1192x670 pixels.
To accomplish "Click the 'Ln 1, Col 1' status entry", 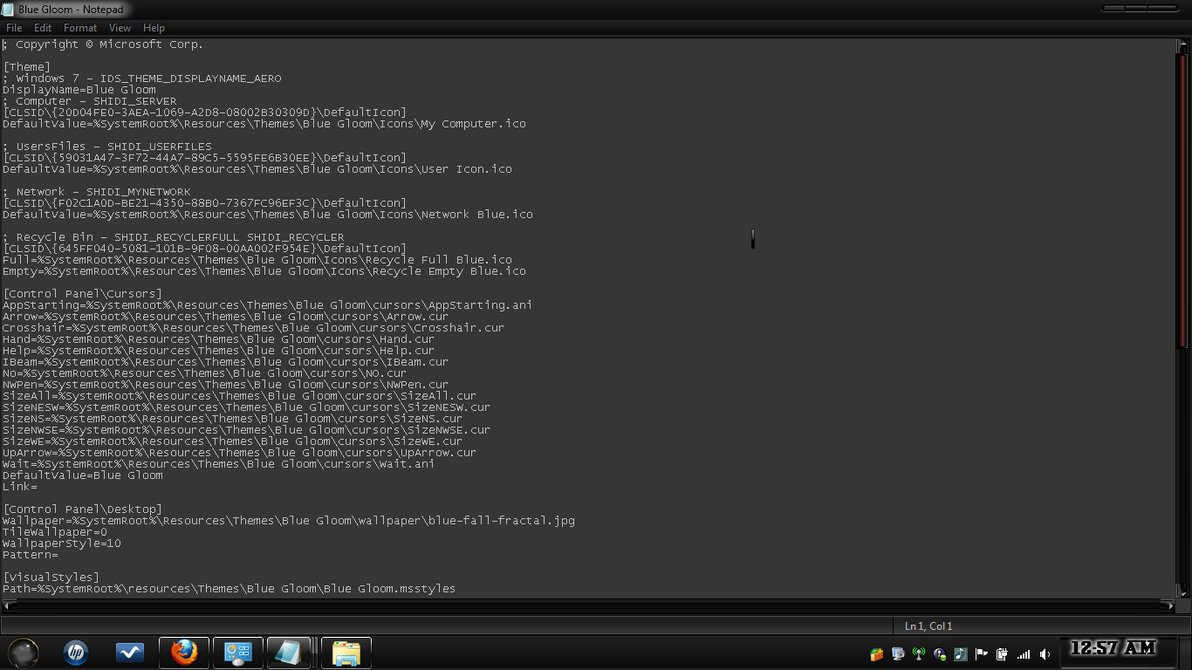I will 928,626.
